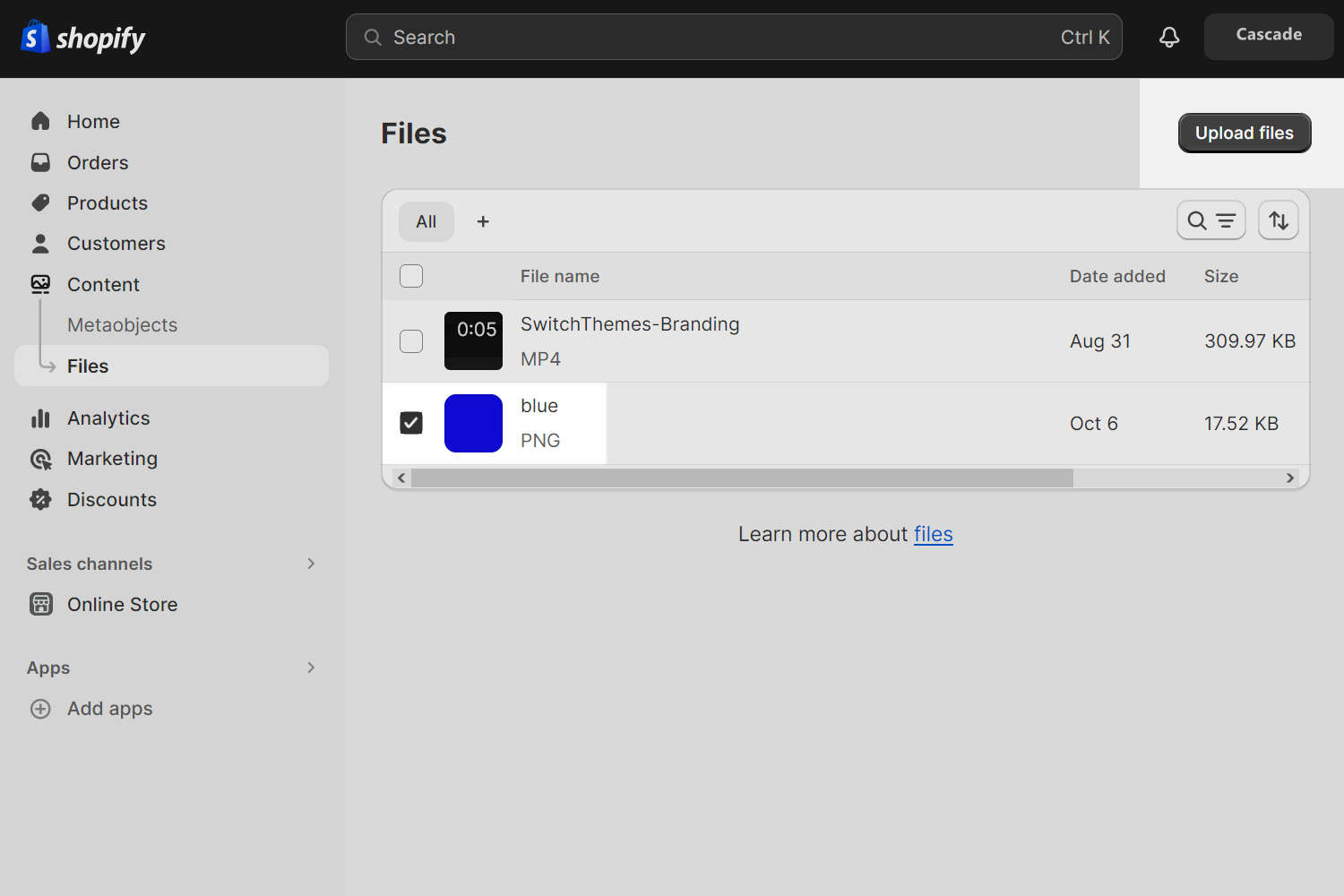
Task: Open the files help link
Action: coord(933,534)
